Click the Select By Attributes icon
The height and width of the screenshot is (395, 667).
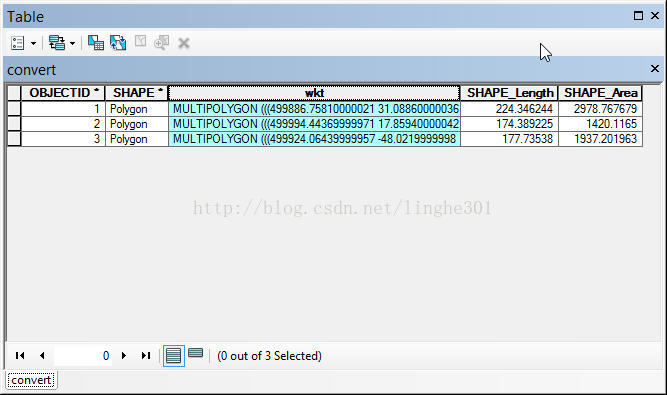click(96, 43)
